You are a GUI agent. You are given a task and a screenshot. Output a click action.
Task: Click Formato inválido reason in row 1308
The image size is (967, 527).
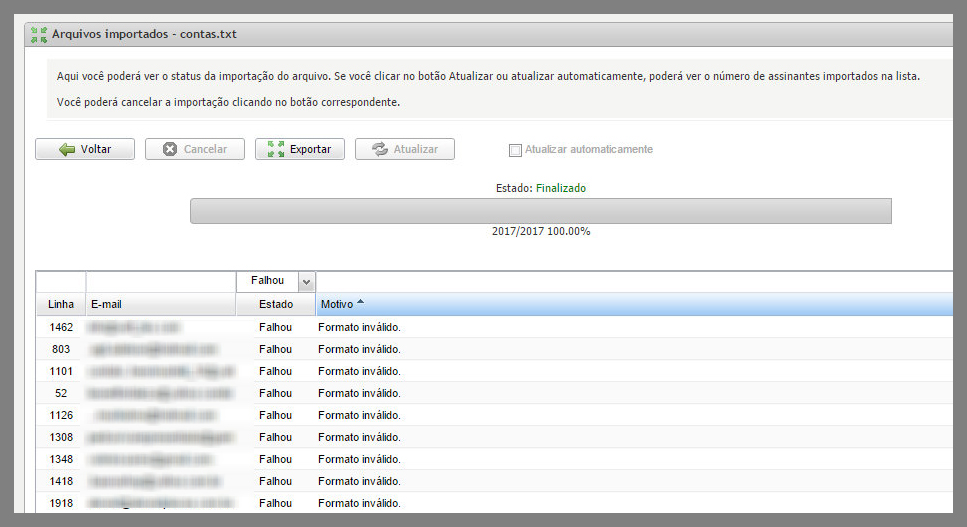(x=359, y=437)
